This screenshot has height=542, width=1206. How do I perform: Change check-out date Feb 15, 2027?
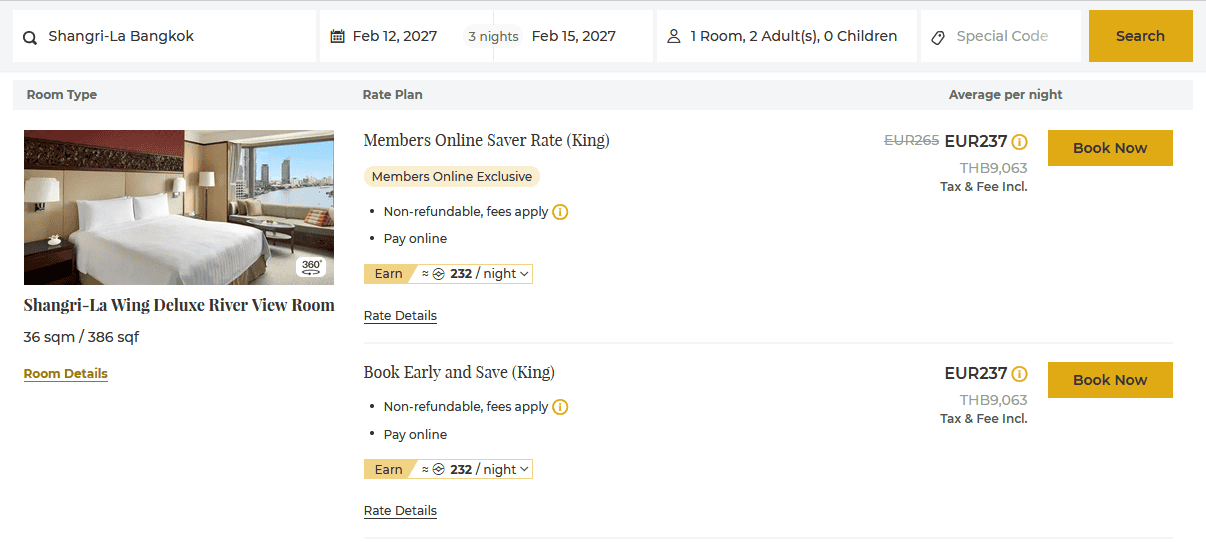[x=573, y=36]
